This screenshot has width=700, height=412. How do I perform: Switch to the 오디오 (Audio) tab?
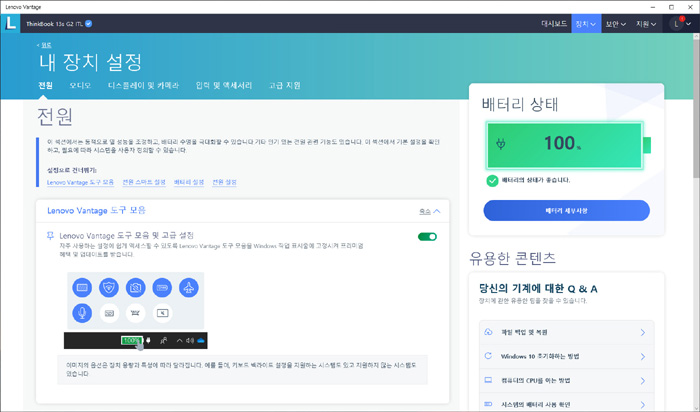tap(80, 85)
